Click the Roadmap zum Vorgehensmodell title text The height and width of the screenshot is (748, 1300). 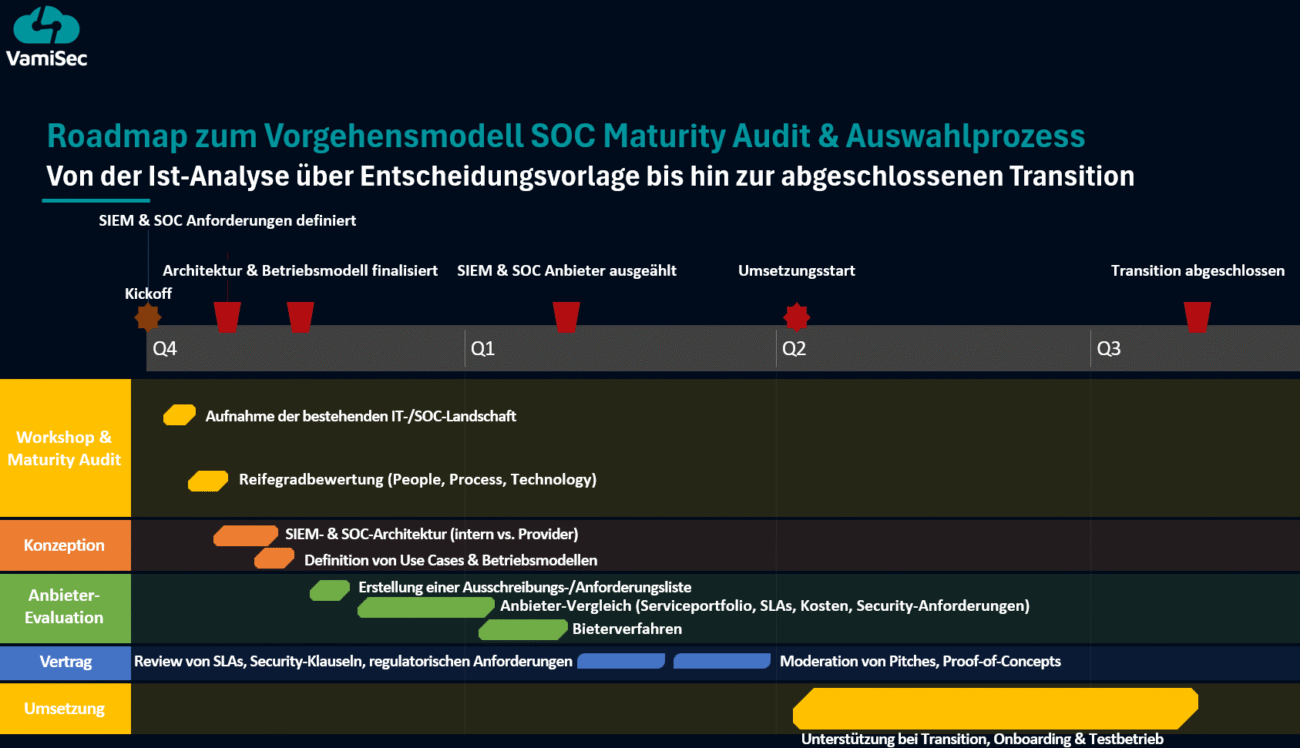click(565, 136)
